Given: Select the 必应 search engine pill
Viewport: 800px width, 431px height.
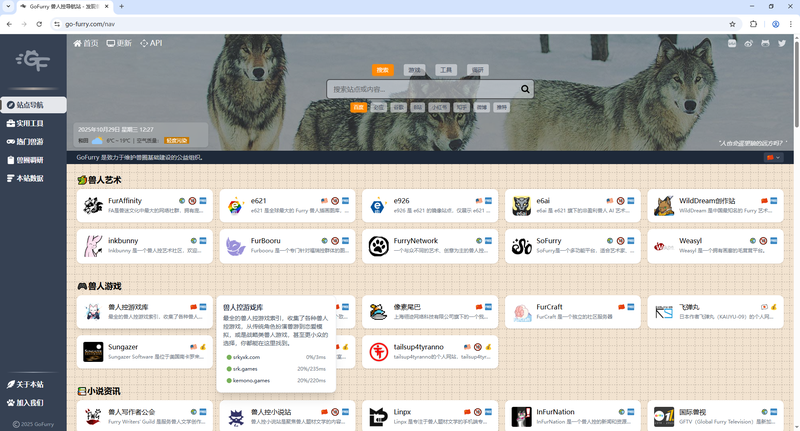Looking at the screenshot, I should point(378,107).
